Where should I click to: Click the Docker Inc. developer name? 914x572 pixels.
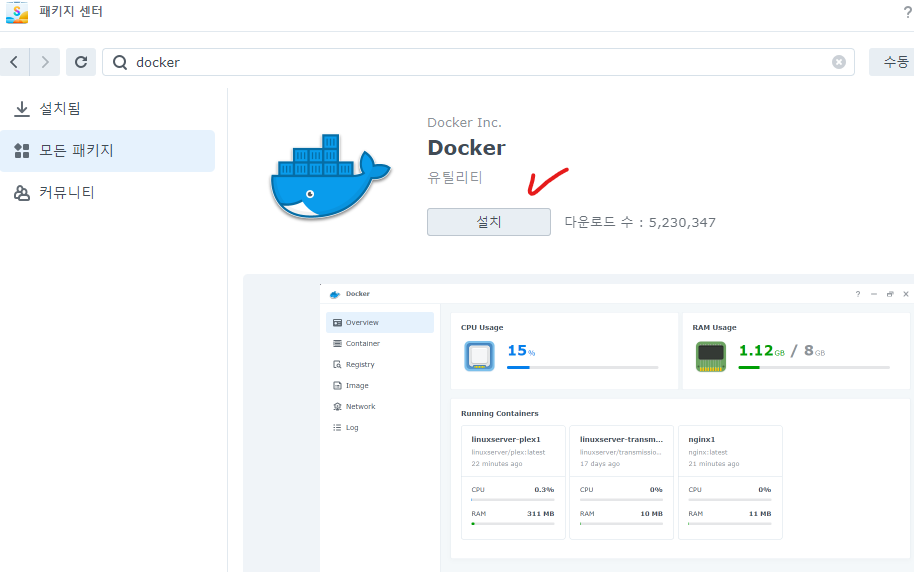point(464,122)
